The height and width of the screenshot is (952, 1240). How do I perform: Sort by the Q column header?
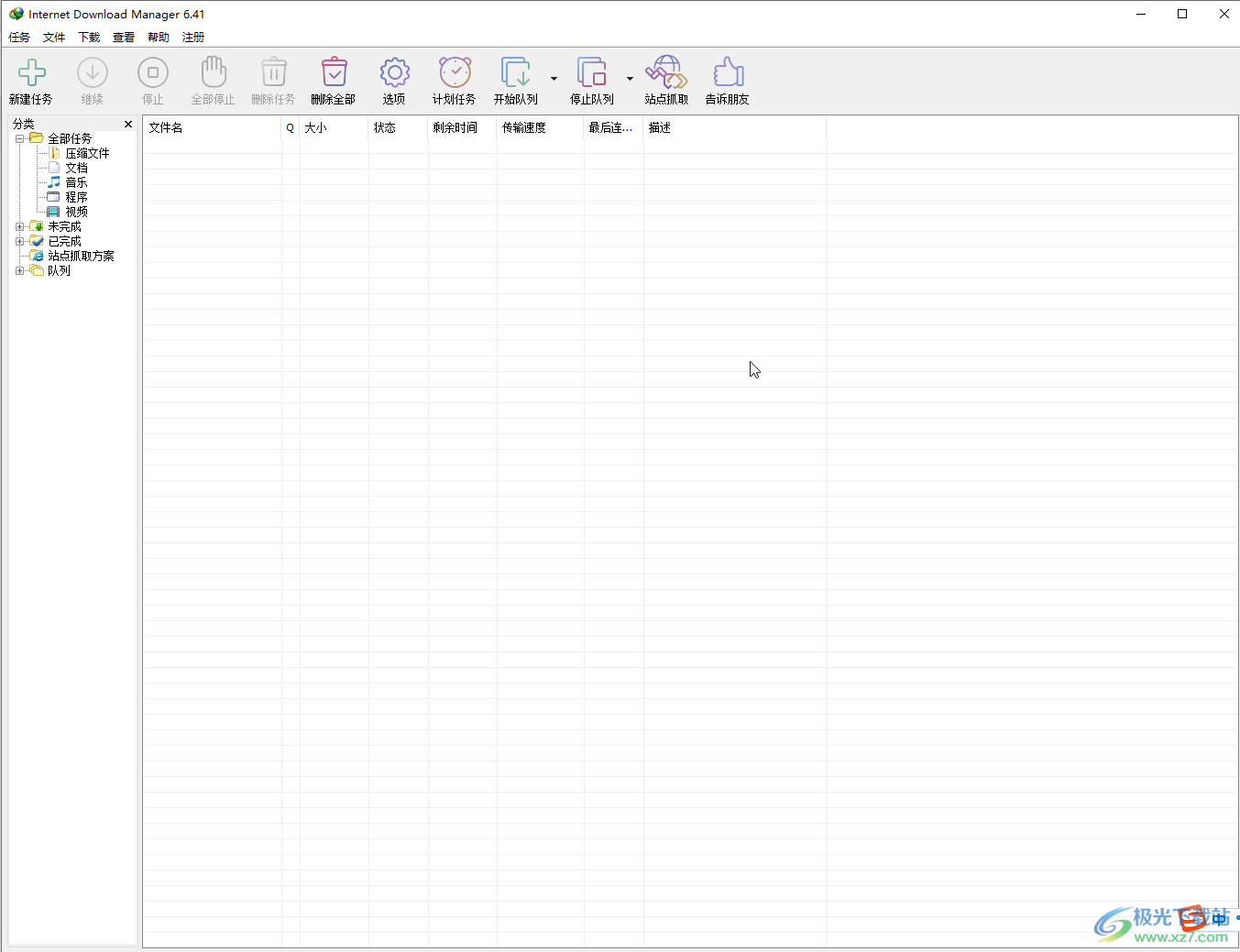tap(291, 127)
